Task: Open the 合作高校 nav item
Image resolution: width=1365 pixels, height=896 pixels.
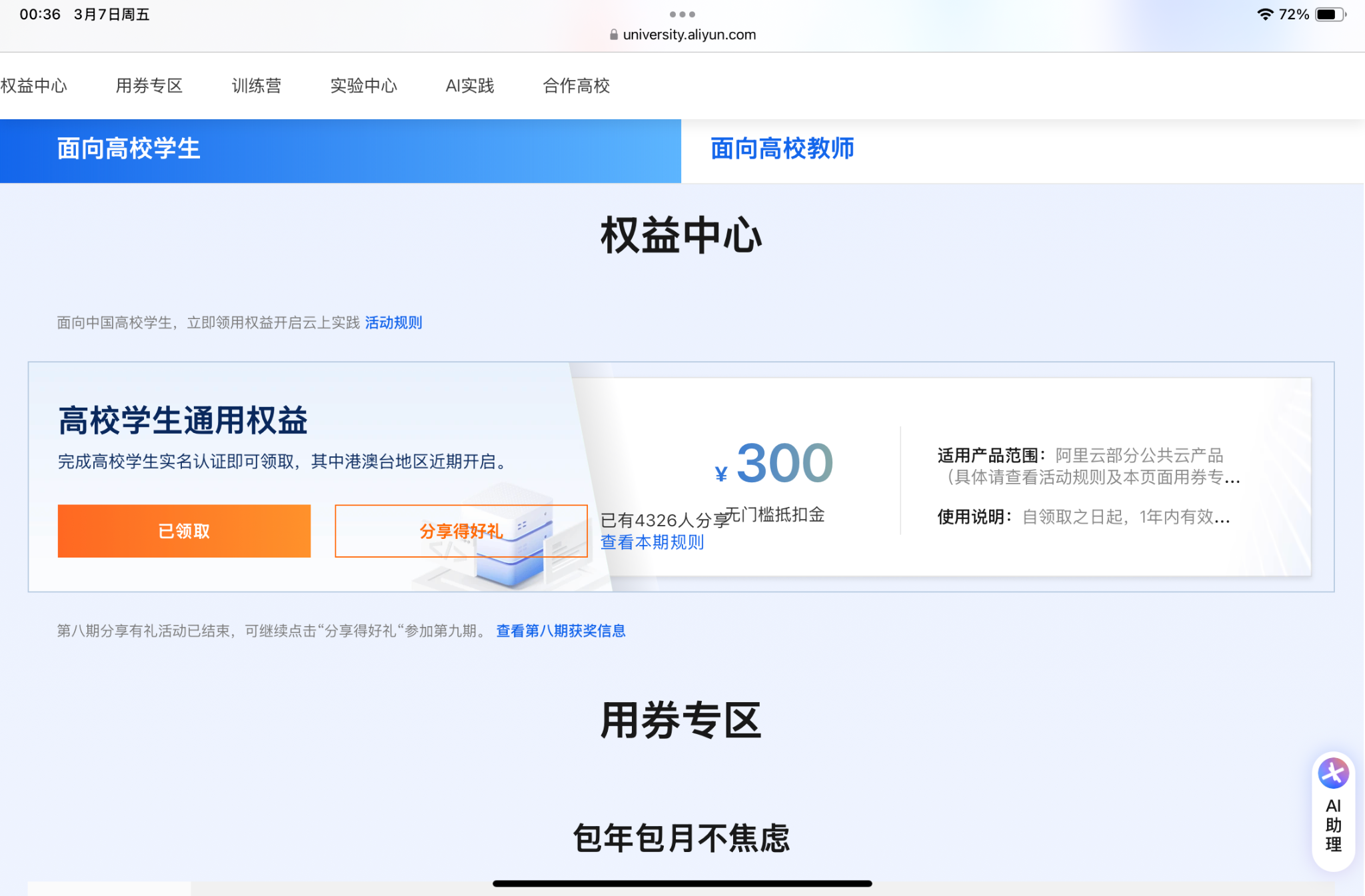Action: [x=577, y=86]
